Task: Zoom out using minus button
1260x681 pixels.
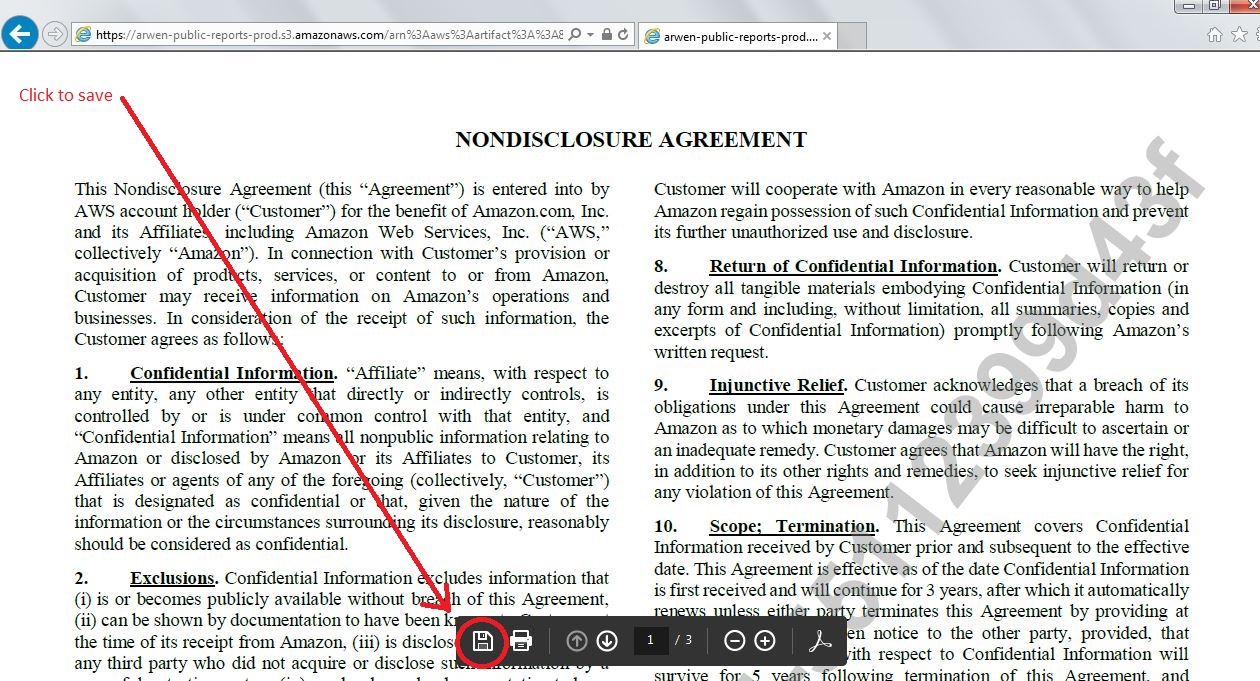Action: (x=735, y=641)
